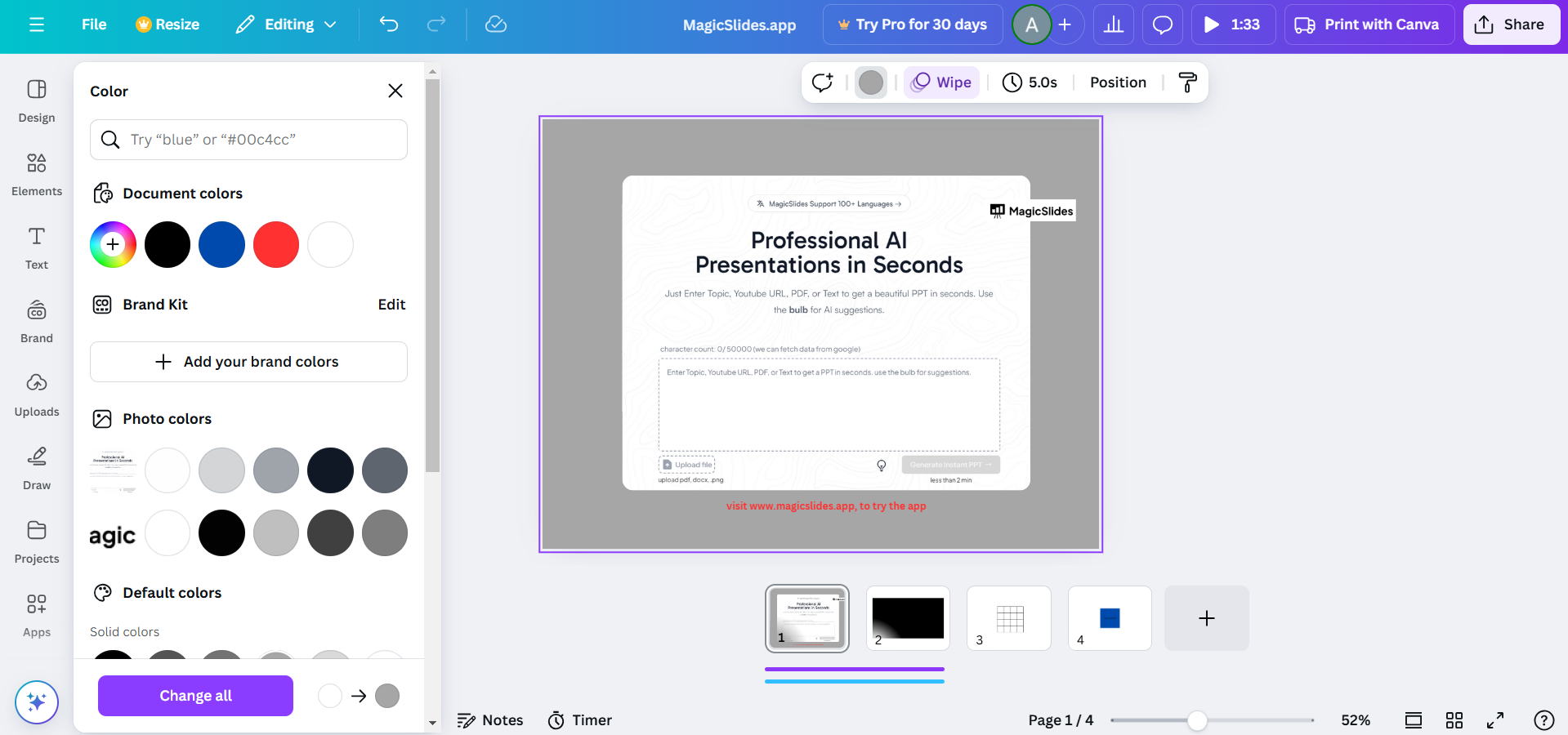The width and height of the screenshot is (1568, 735).
Task: Edit the Brand Kit
Action: tap(391, 305)
